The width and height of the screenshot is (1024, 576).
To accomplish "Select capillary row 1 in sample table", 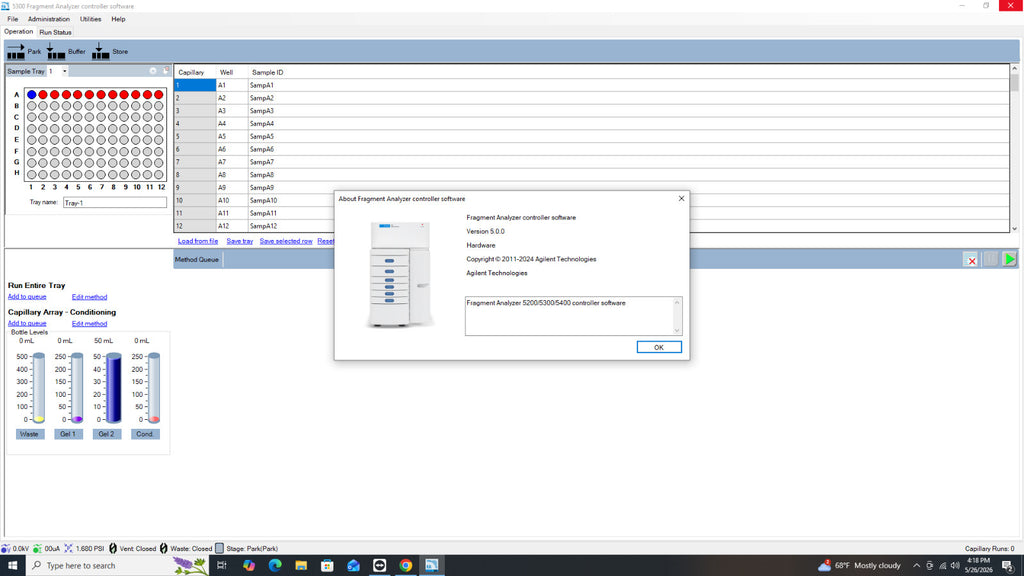I will point(195,85).
